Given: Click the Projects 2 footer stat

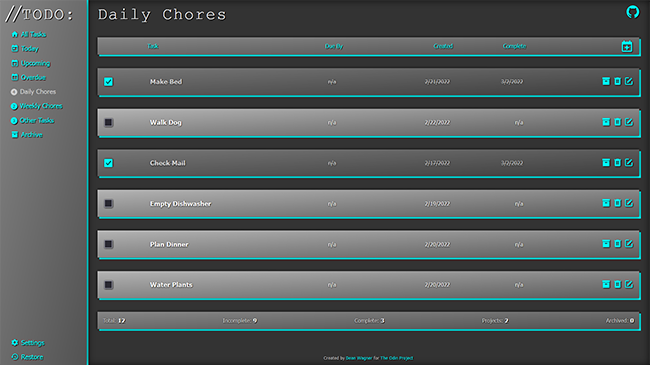Looking at the screenshot, I should click(495, 321).
